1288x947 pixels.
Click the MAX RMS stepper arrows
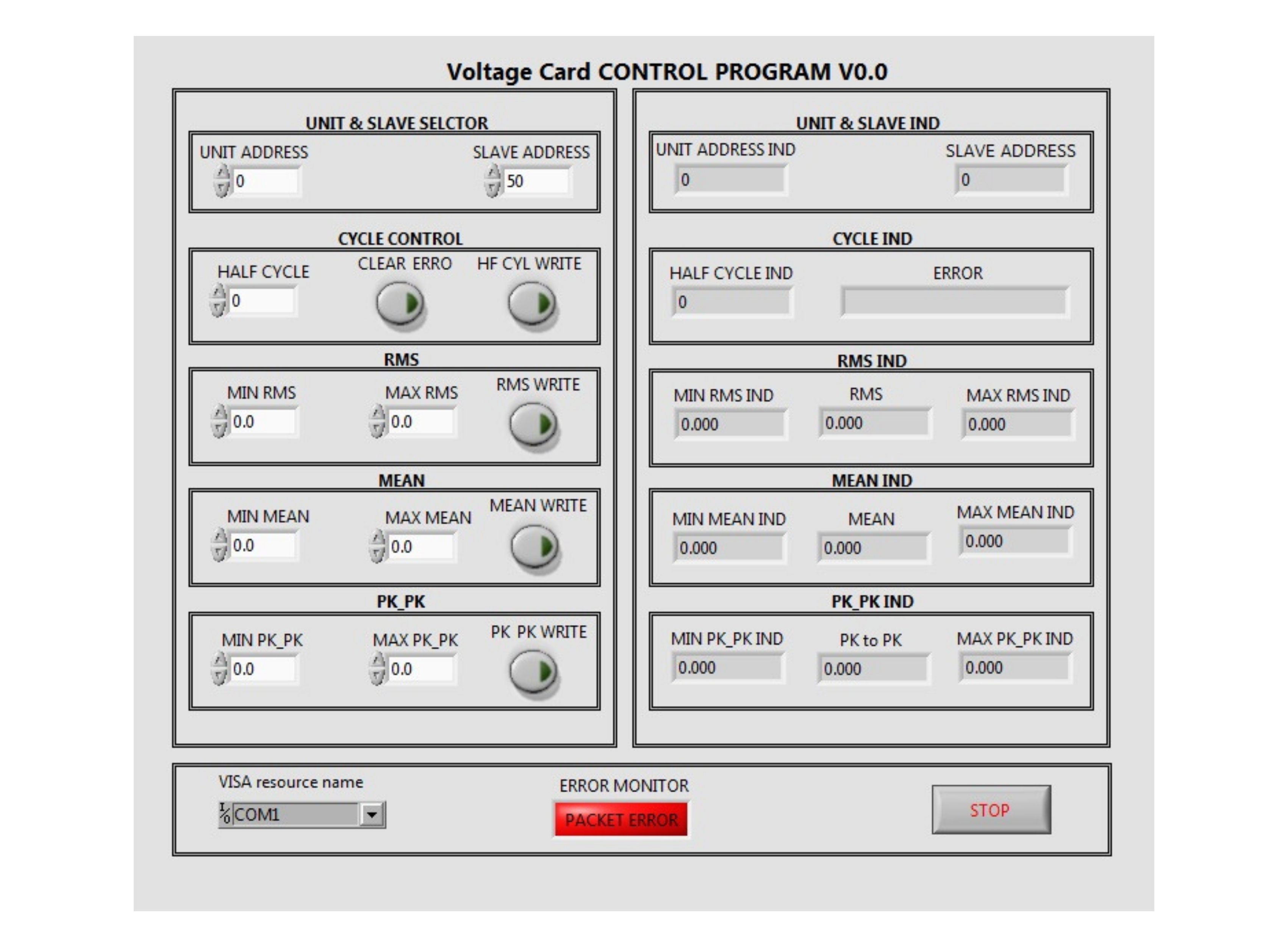tap(377, 422)
